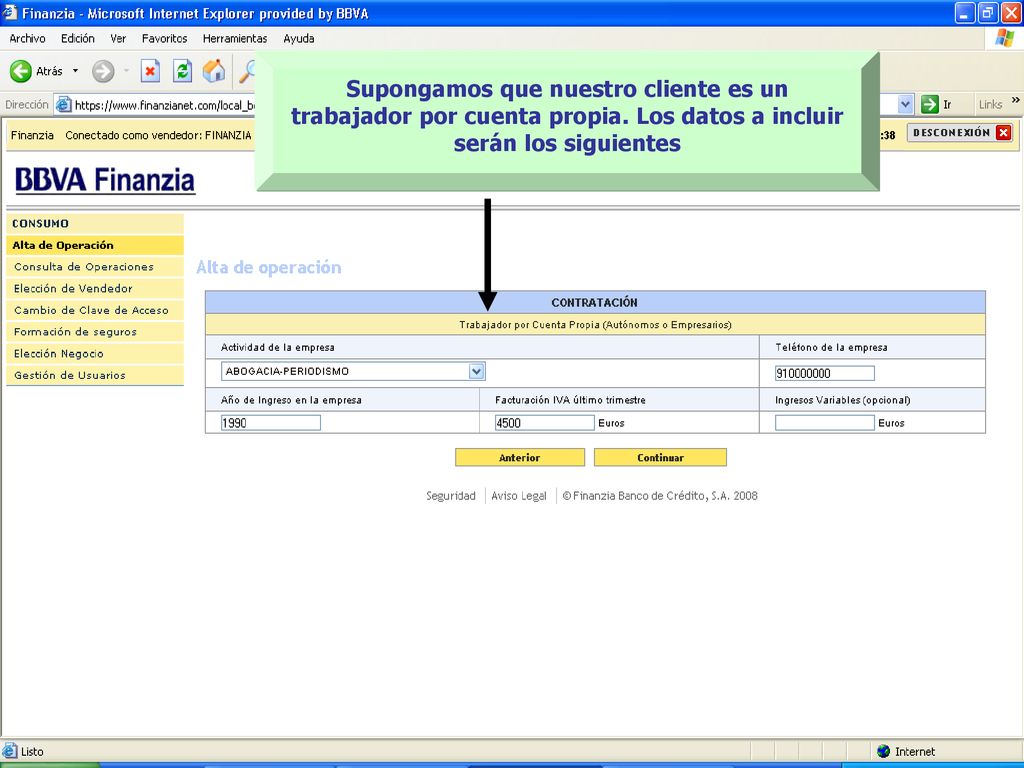Image resolution: width=1024 pixels, height=768 pixels.
Task: Select Elección Negocio in sidebar
Action: tap(95, 353)
